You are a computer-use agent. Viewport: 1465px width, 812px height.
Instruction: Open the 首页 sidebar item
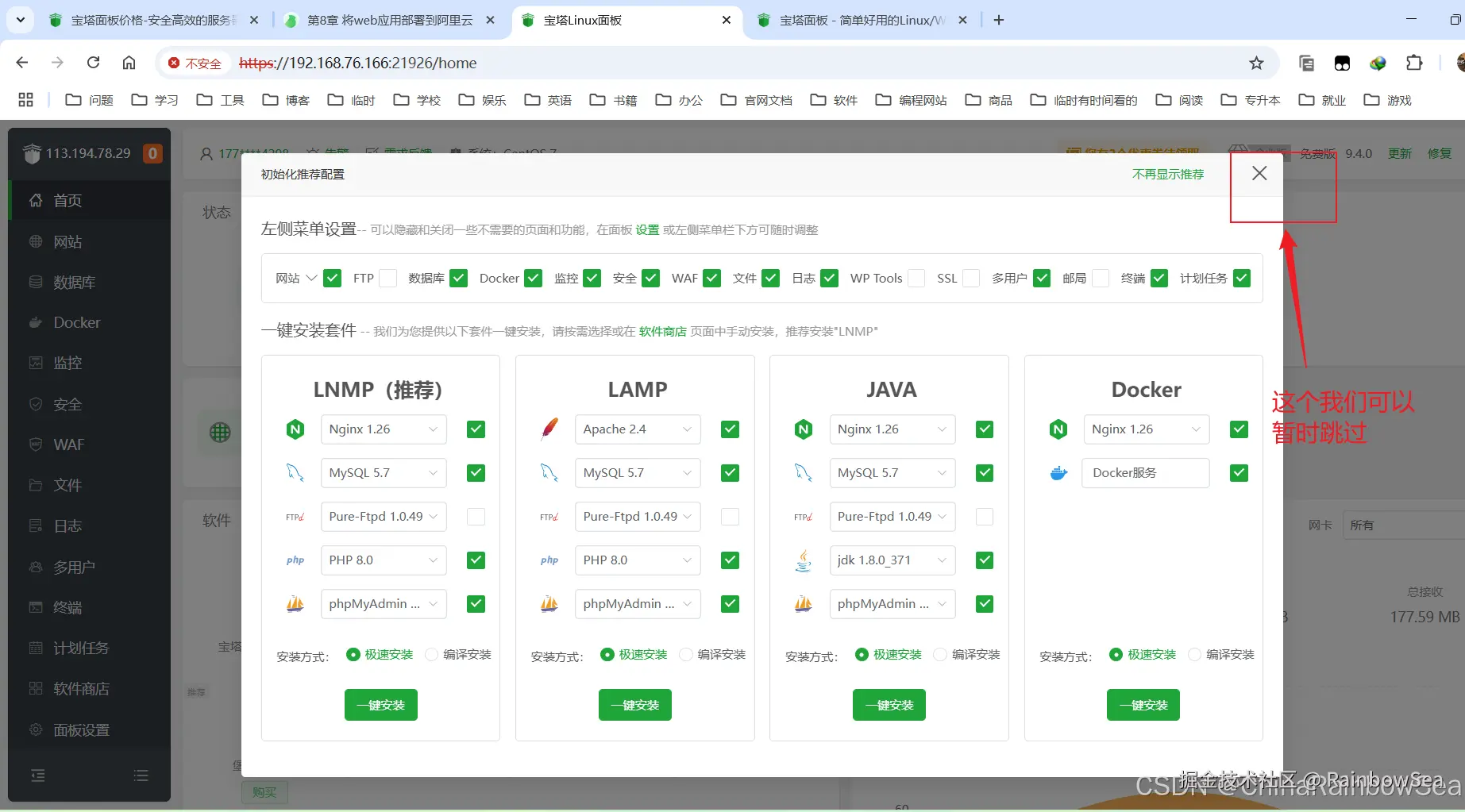click(x=89, y=201)
